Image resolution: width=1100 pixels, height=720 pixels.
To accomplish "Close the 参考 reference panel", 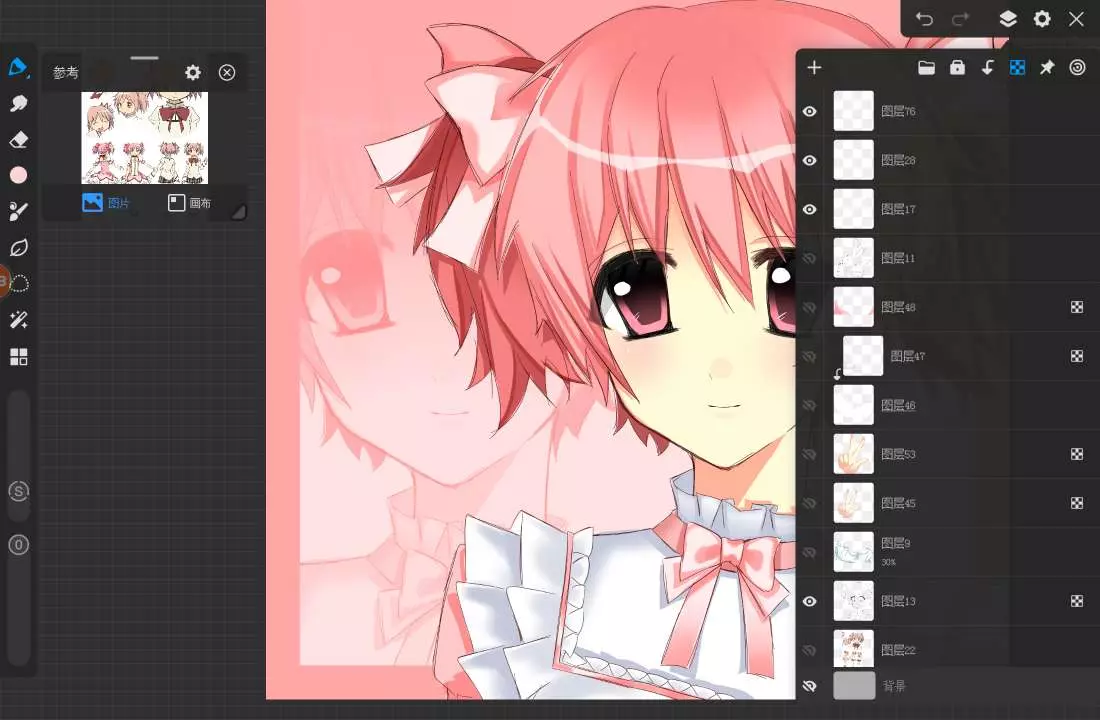I will click(227, 72).
